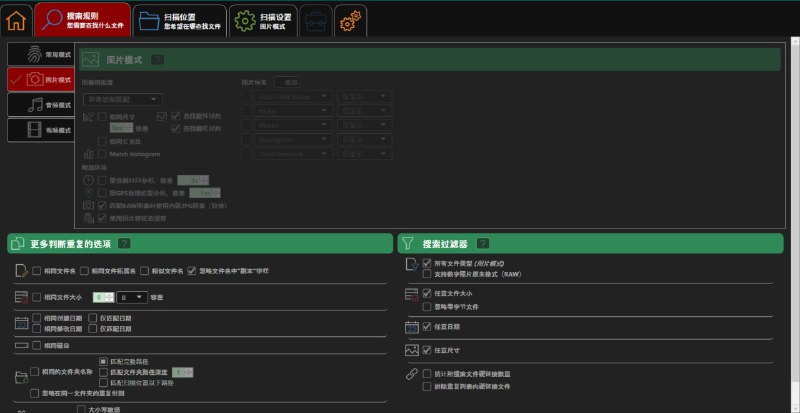Uncheck 忽略文件名中"副本"字样 checkbox
Screen dimensions: 800x413
tap(192, 271)
